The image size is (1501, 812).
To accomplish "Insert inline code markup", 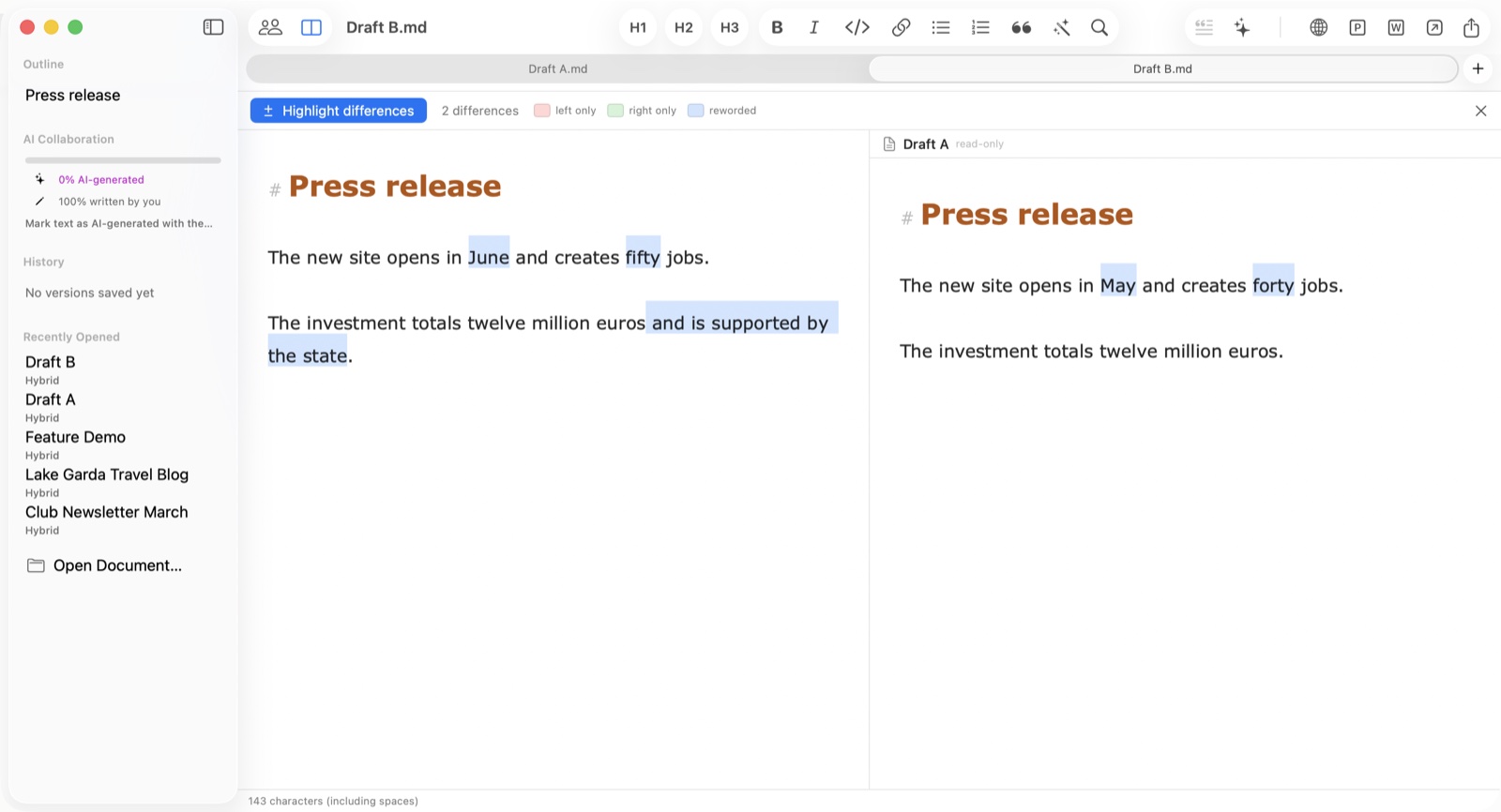I will [x=857, y=27].
